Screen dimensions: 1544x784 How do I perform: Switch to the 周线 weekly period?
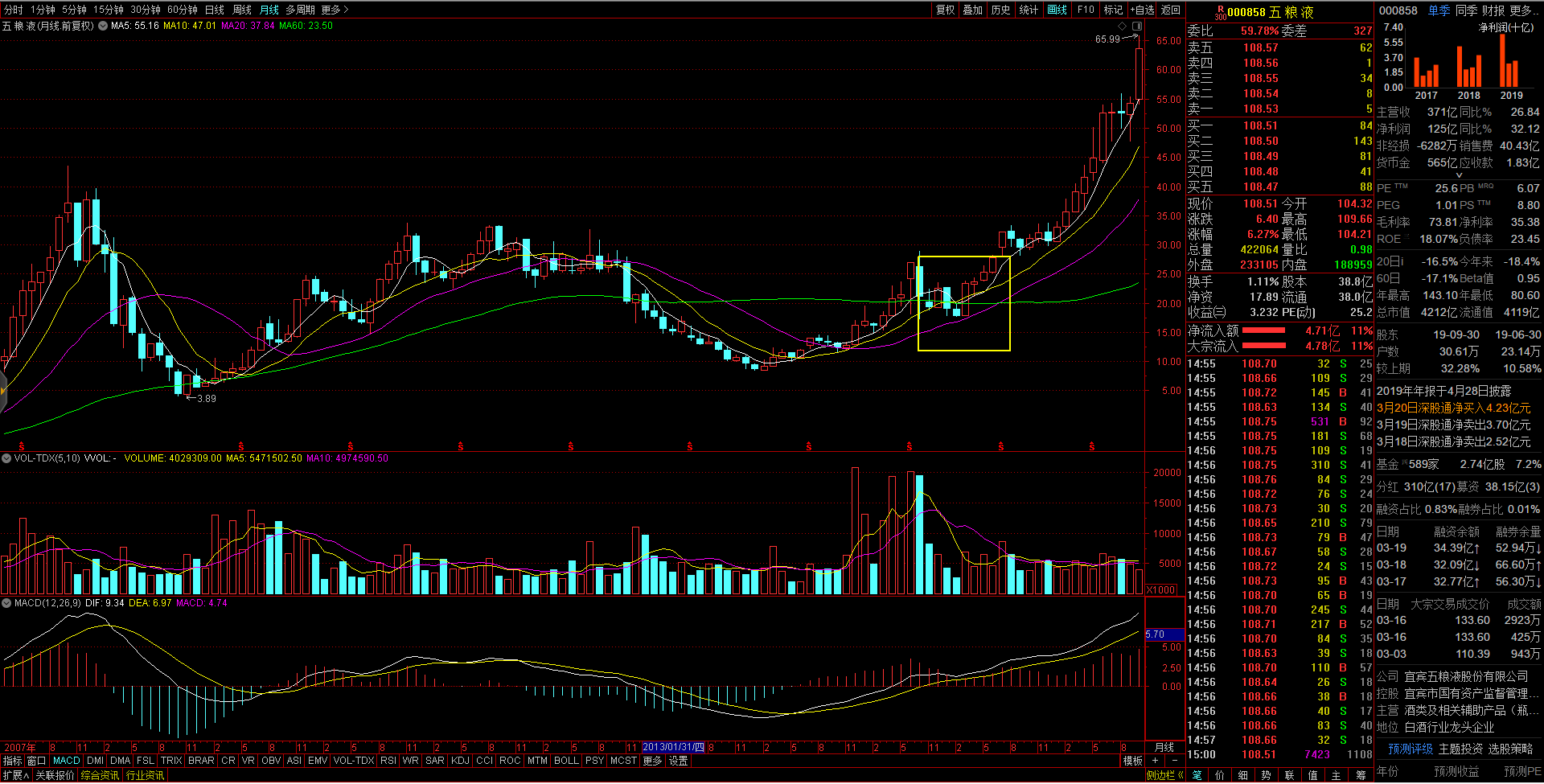tap(242, 10)
